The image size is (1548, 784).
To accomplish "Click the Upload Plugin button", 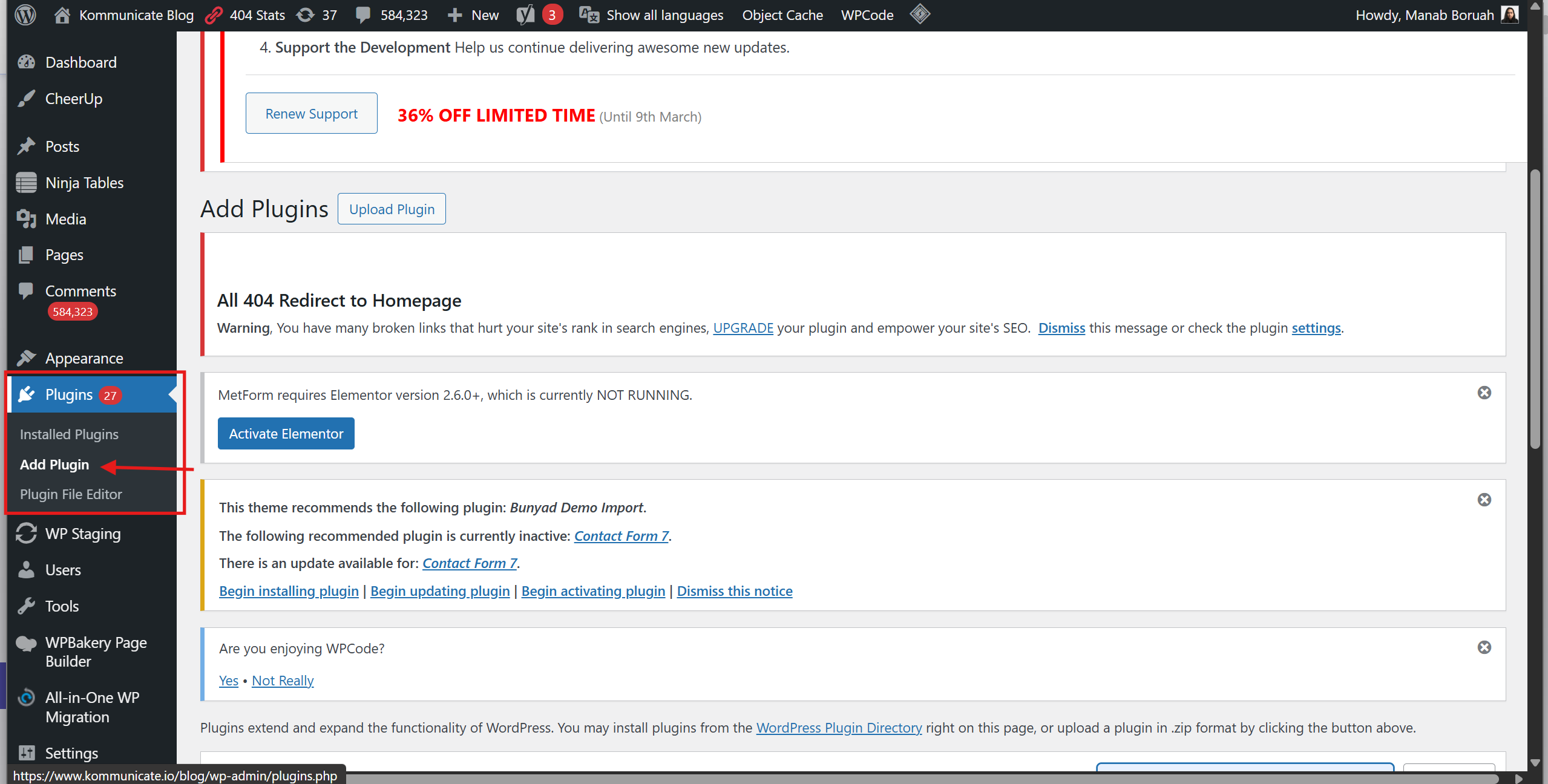I will click(x=392, y=209).
